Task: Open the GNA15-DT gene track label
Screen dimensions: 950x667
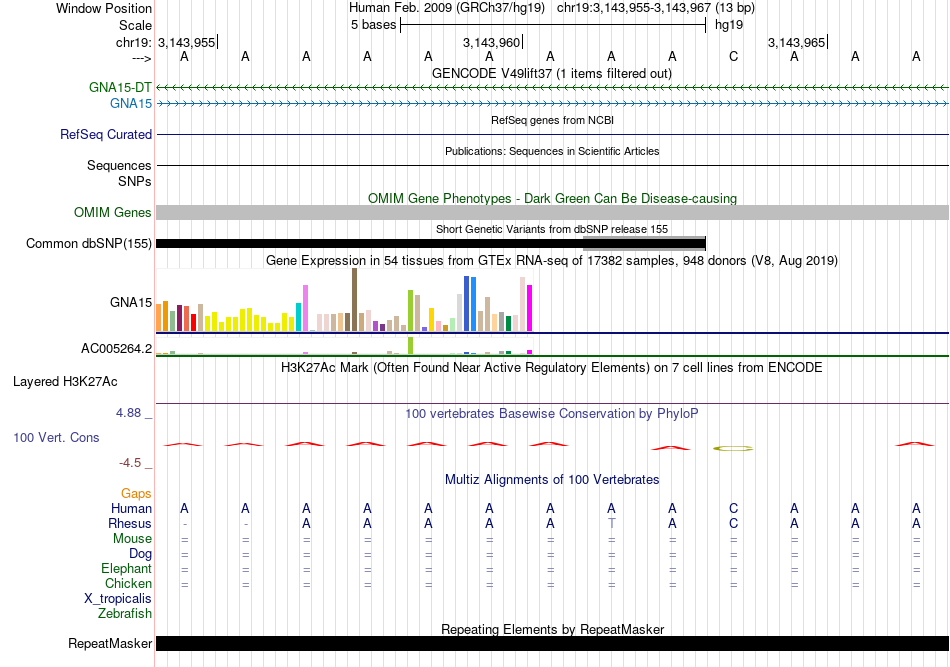Action: 120,87
